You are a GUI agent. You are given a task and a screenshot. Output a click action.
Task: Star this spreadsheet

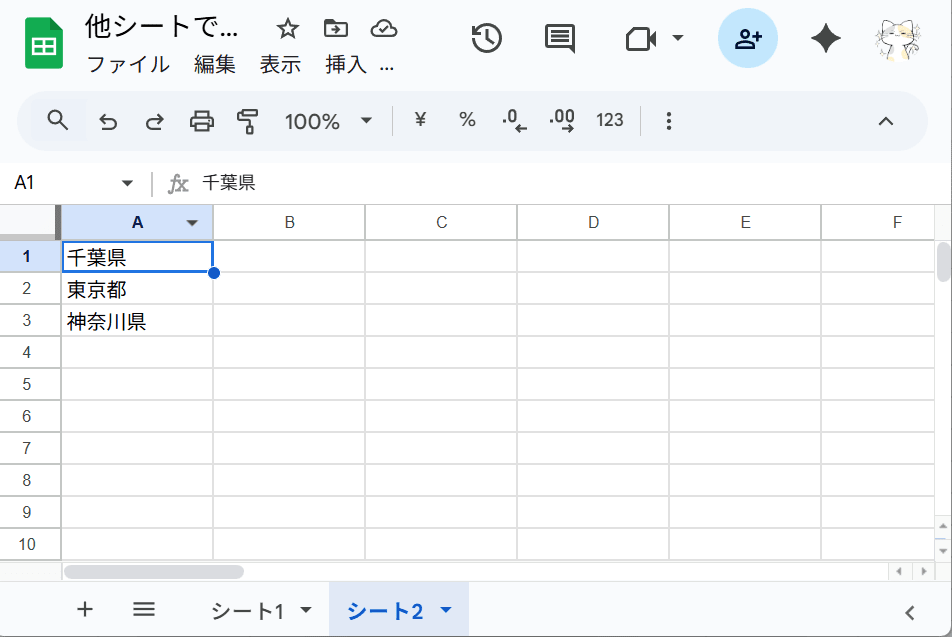(x=287, y=29)
